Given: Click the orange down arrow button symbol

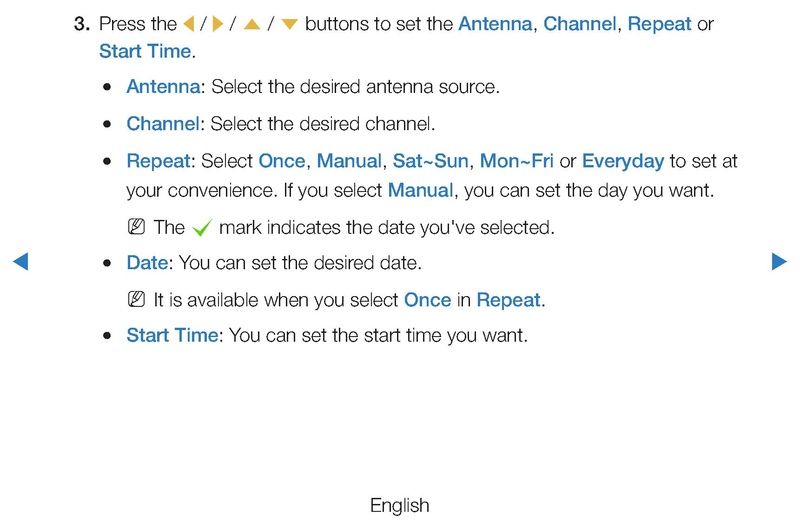Looking at the screenshot, I should click(289, 24).
